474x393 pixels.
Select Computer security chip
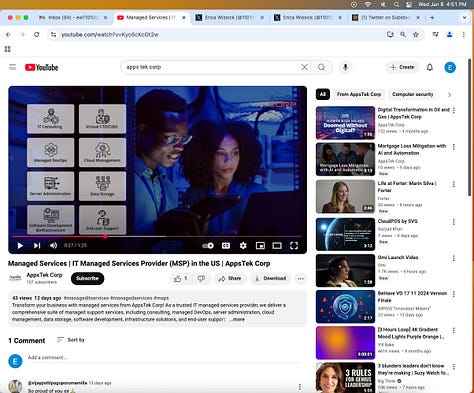pyautogui.click(x=413, y=94)
